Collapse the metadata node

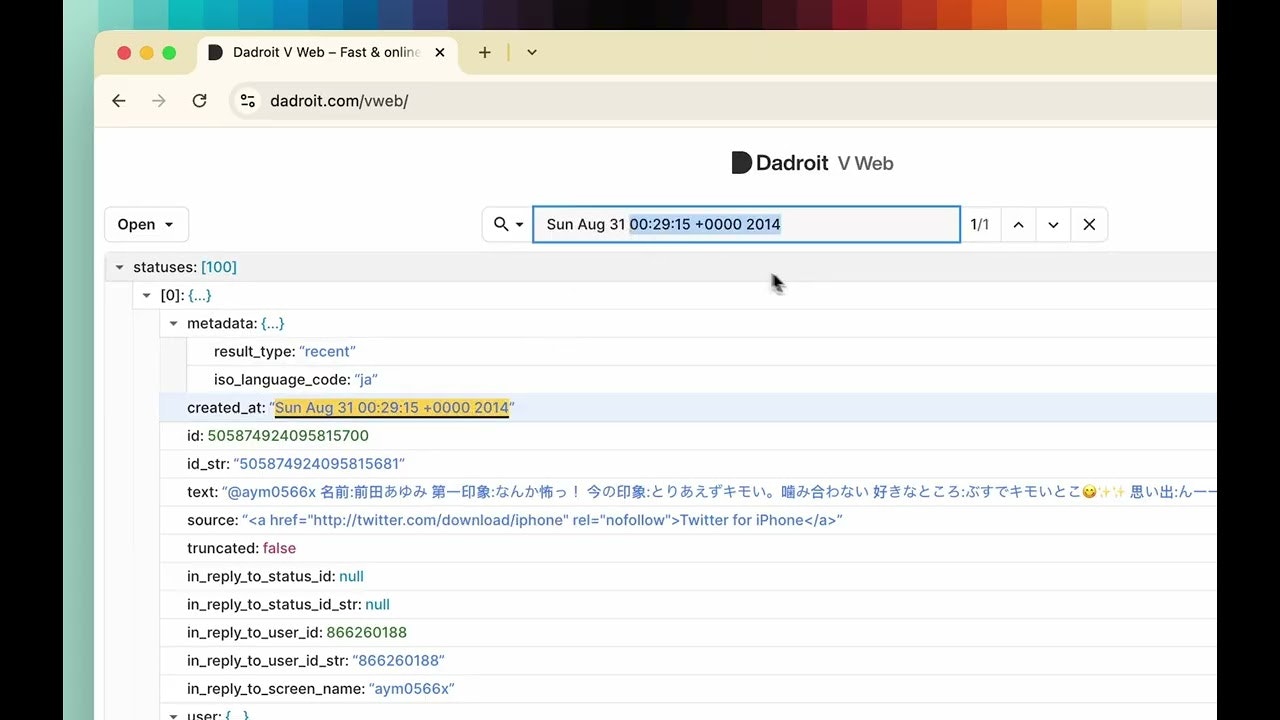tap(174, 323)
